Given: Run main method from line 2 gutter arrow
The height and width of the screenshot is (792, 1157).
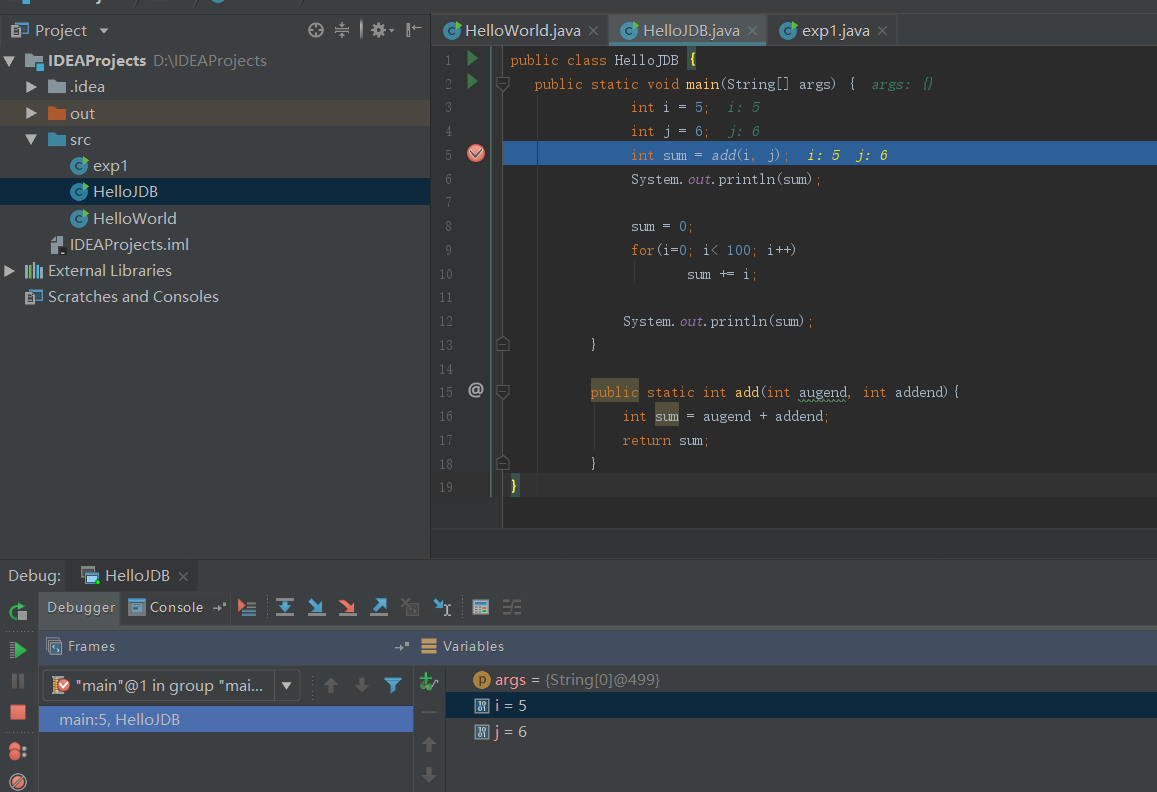Looking at the screenshot, I should 473,82.
